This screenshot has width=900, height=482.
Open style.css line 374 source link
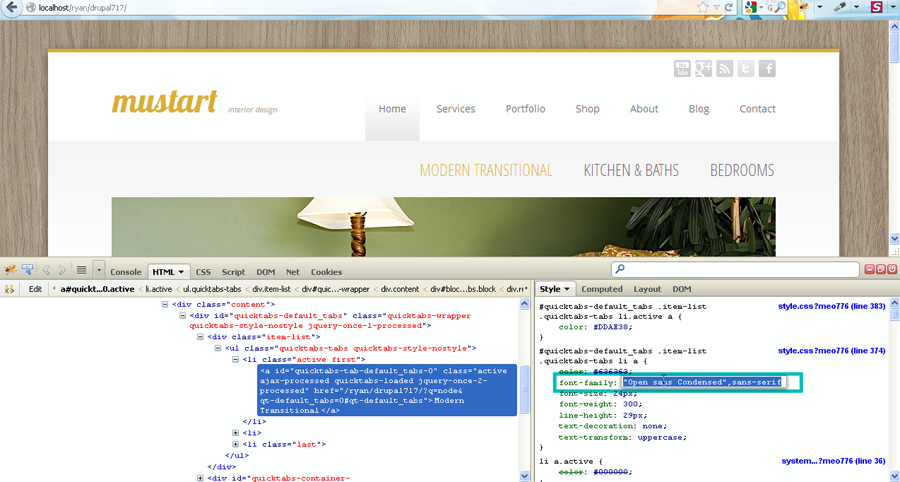pyautogui.click(x=832, y=351)
